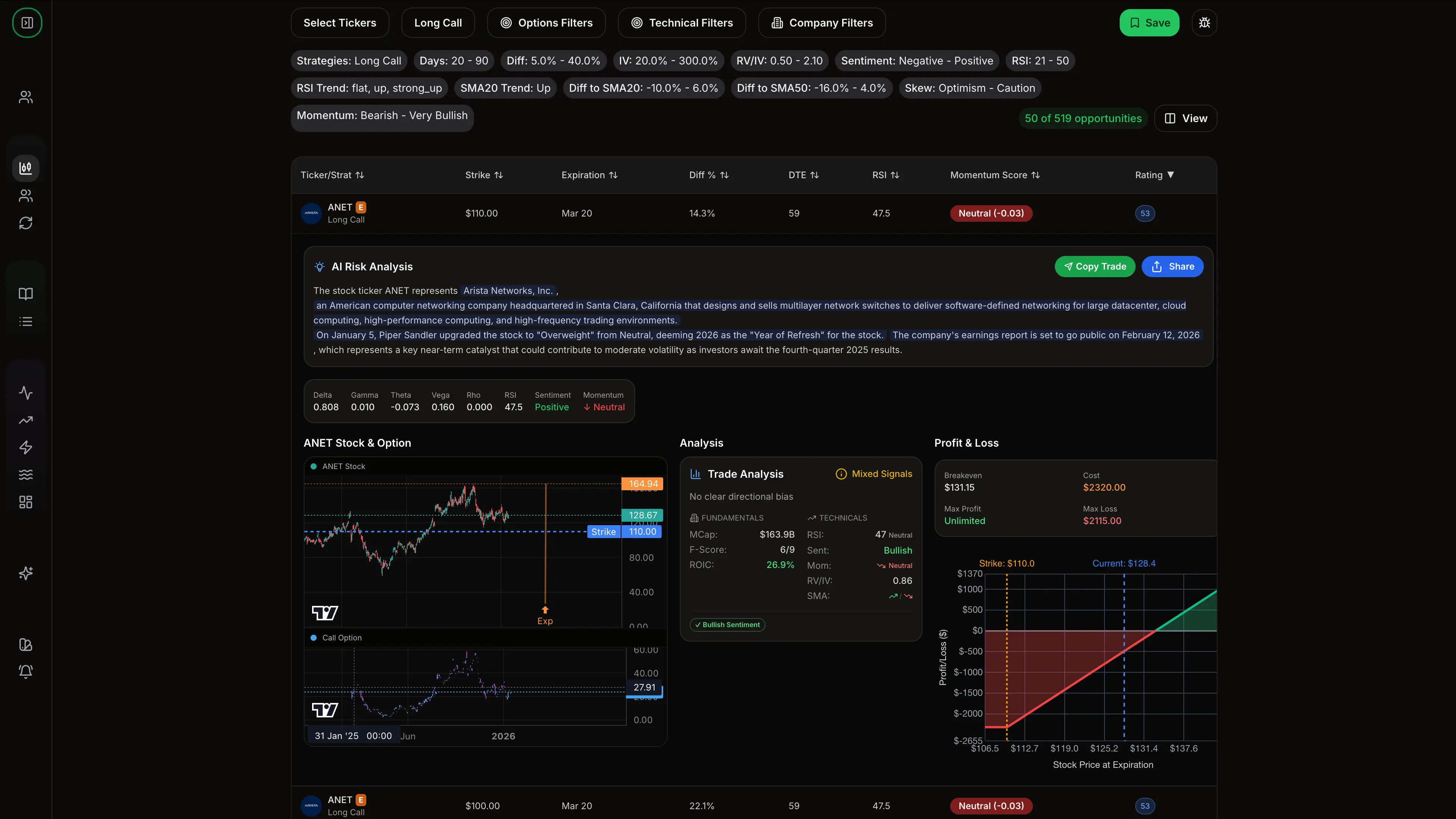Image resolution: width=1456 pixels, height=819 pixels.
Task: Open the AI sparkles icon in the sidebar
Action: [26, 573]
